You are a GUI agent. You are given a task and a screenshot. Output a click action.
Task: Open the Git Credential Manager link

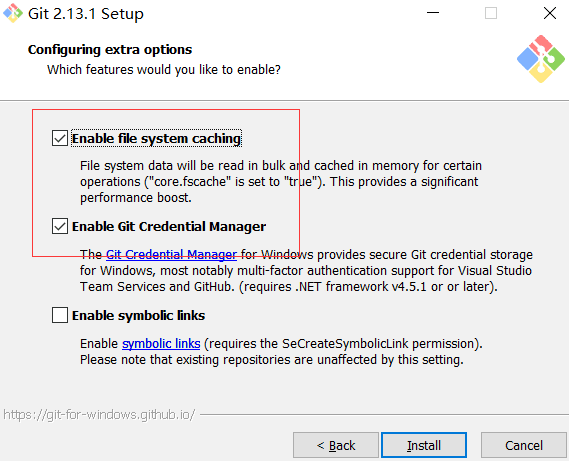171,254
